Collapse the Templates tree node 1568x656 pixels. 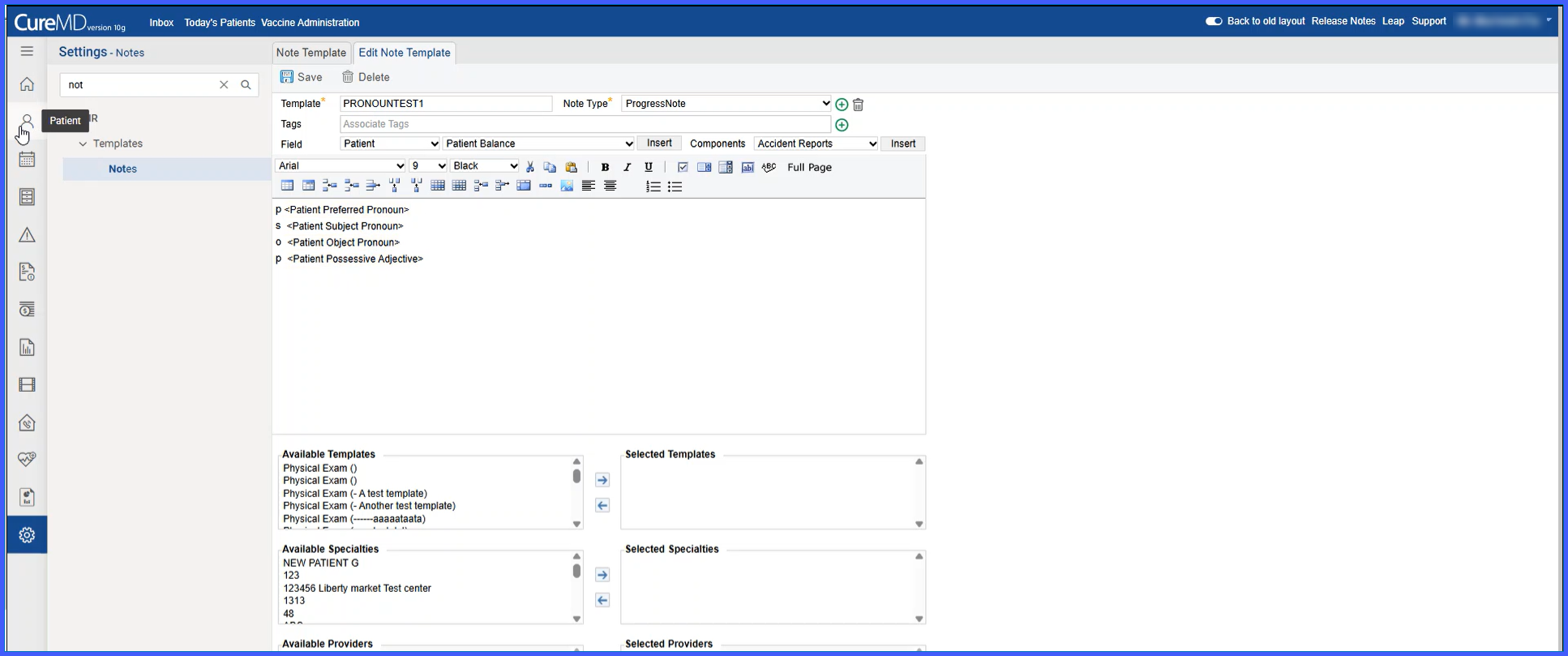pyautogui.click(x=83, y=144)
